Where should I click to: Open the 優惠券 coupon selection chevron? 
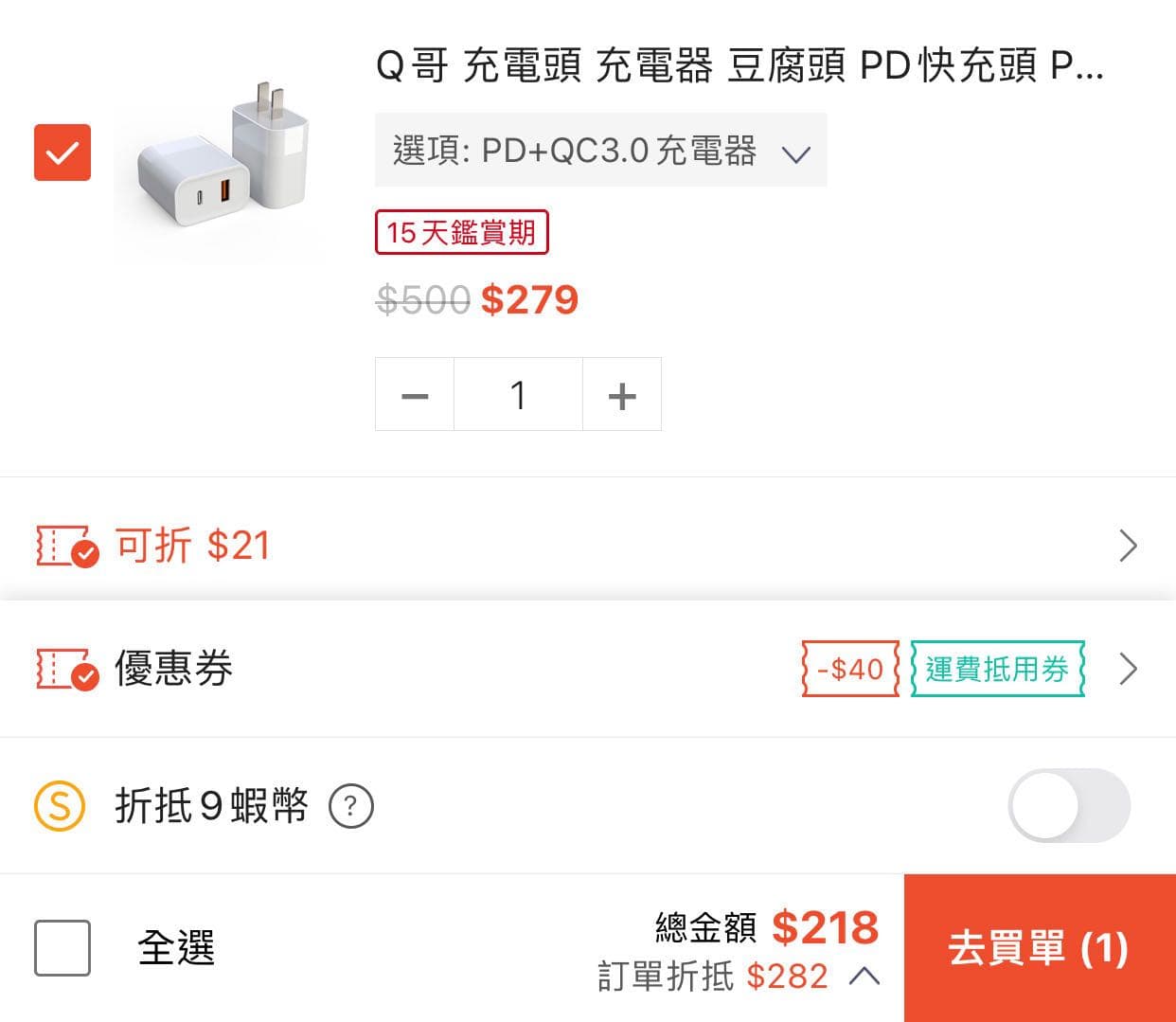(x=1128, y=669)
